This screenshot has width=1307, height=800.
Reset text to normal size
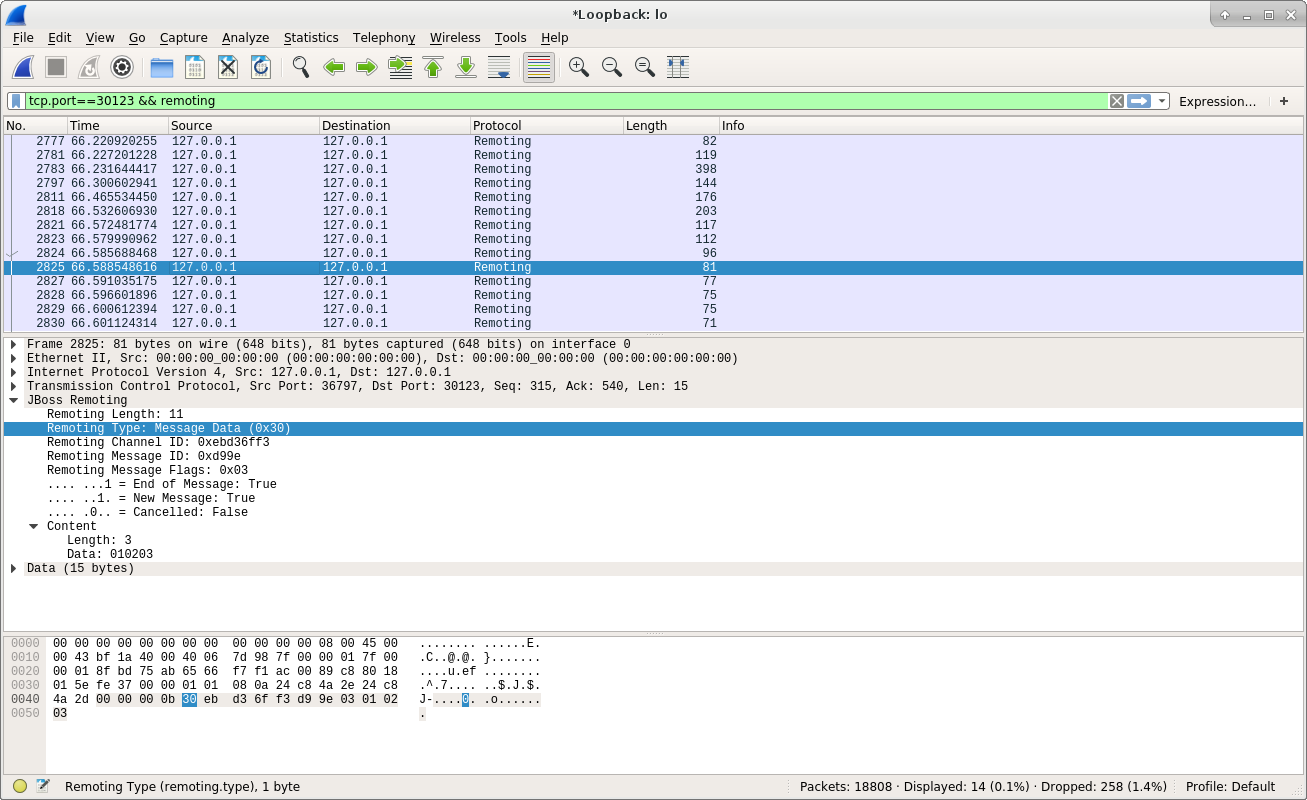(645, 67)
